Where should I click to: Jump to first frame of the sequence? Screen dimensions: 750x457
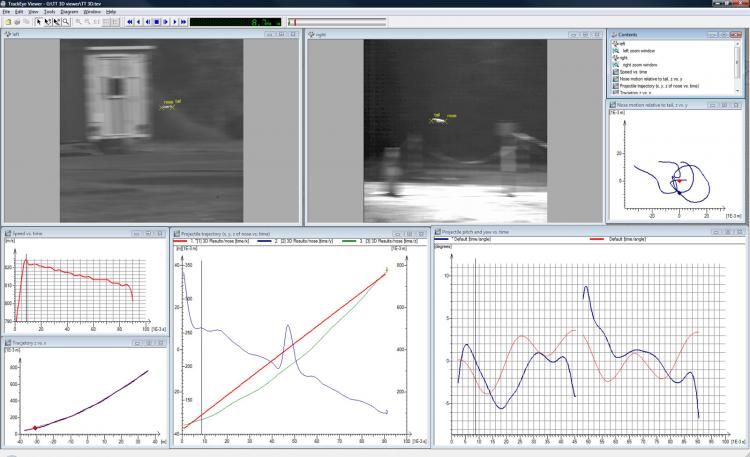(130, 20)
